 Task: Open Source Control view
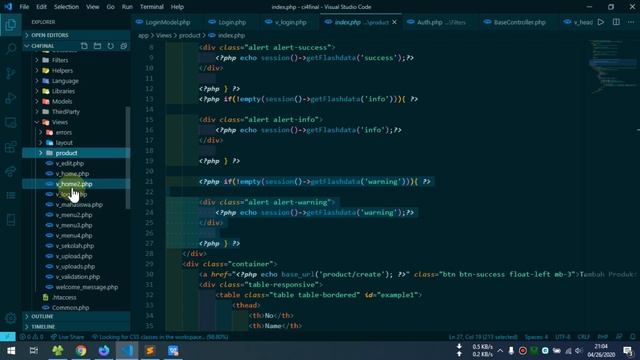11,73
